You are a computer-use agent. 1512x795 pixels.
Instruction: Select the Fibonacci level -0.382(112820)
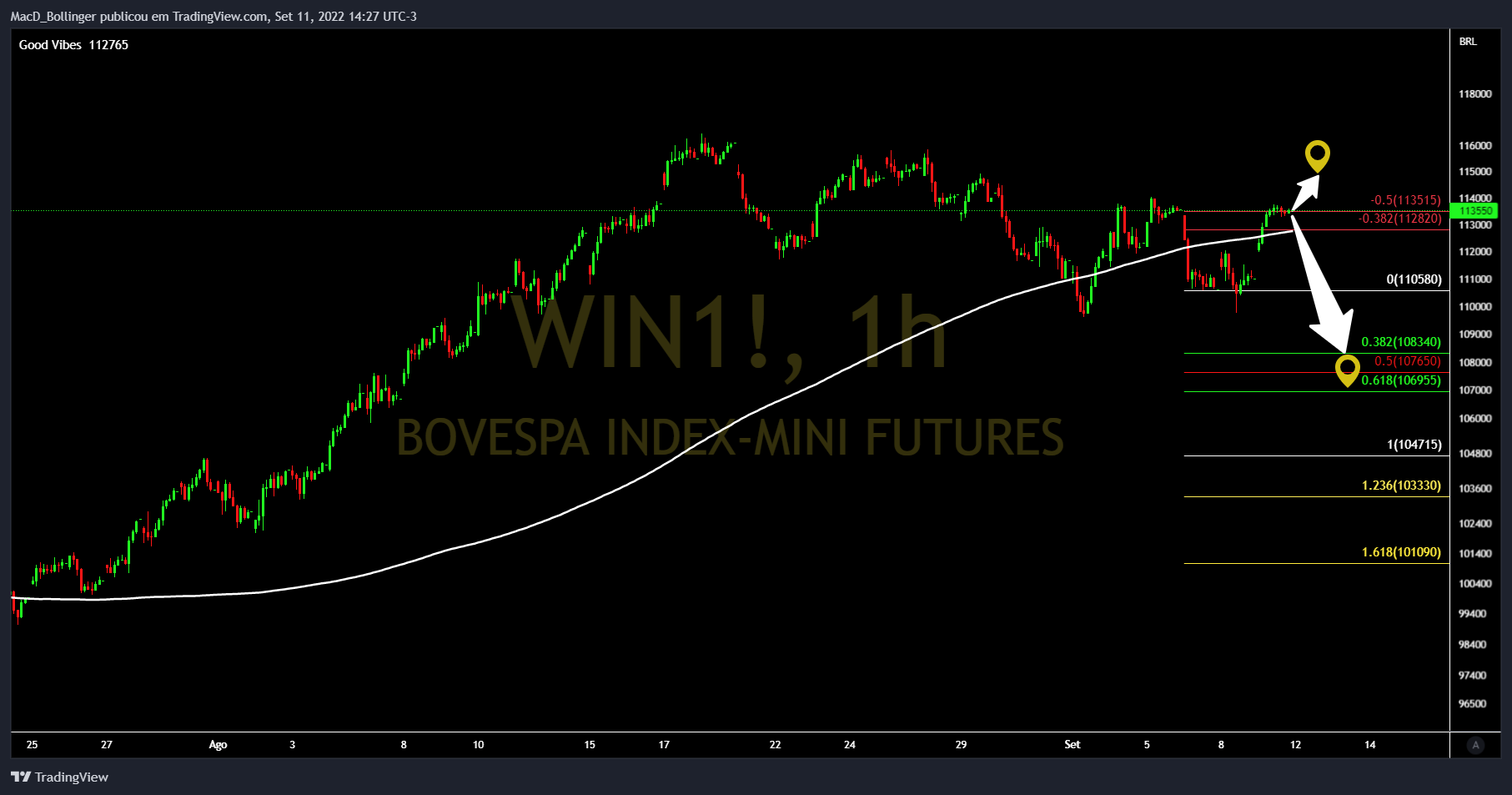point(1399,219)
